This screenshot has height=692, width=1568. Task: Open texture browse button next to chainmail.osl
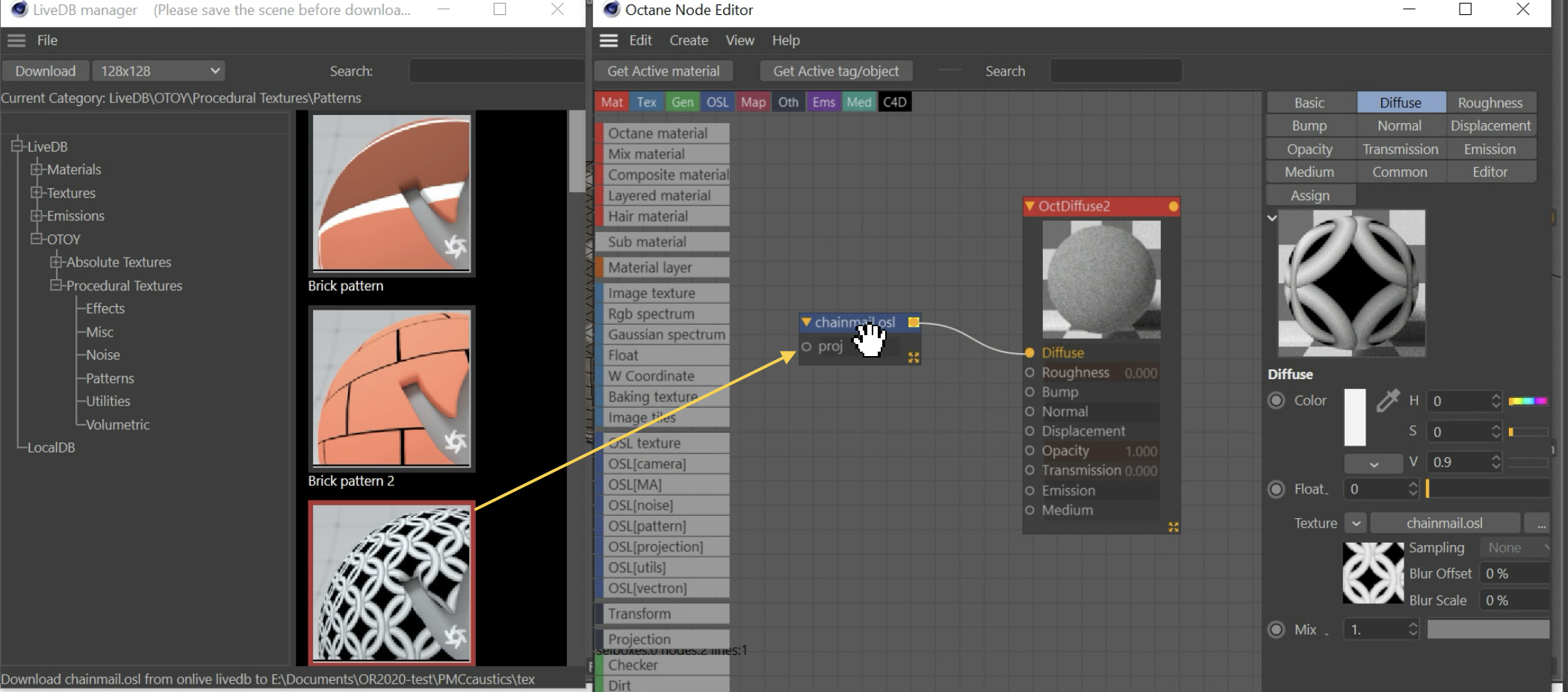tap(1540, 523)
